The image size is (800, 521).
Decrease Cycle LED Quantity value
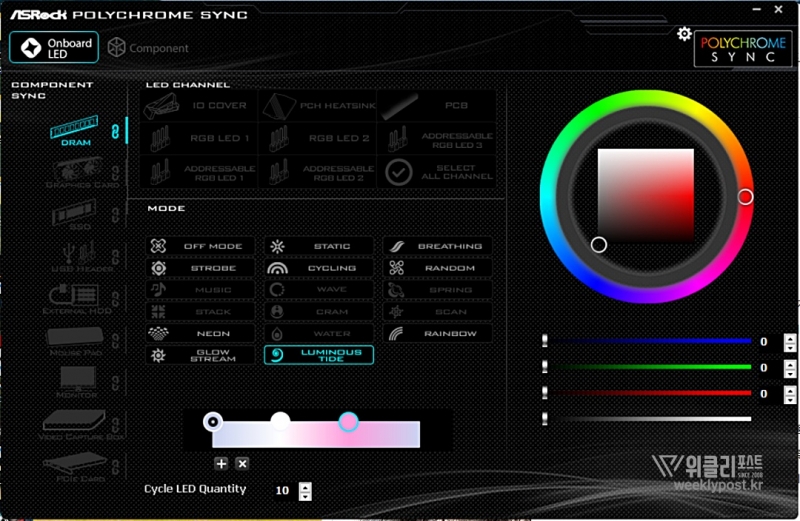coord(305,495)
